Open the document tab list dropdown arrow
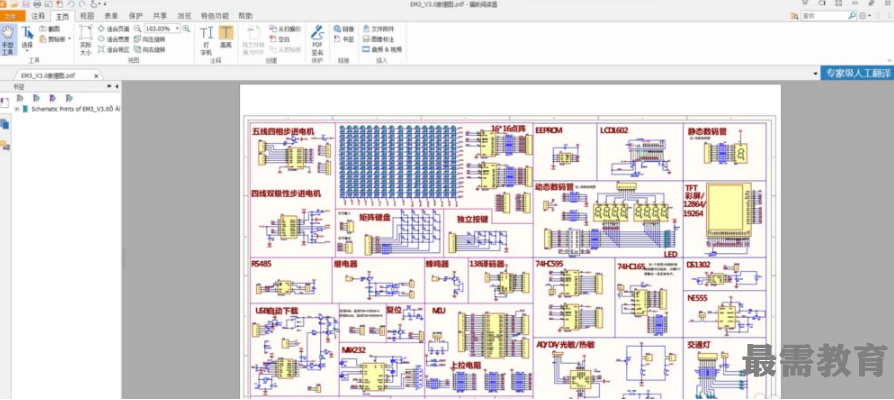Screen dimensions: 894x400 coord(815,74)
